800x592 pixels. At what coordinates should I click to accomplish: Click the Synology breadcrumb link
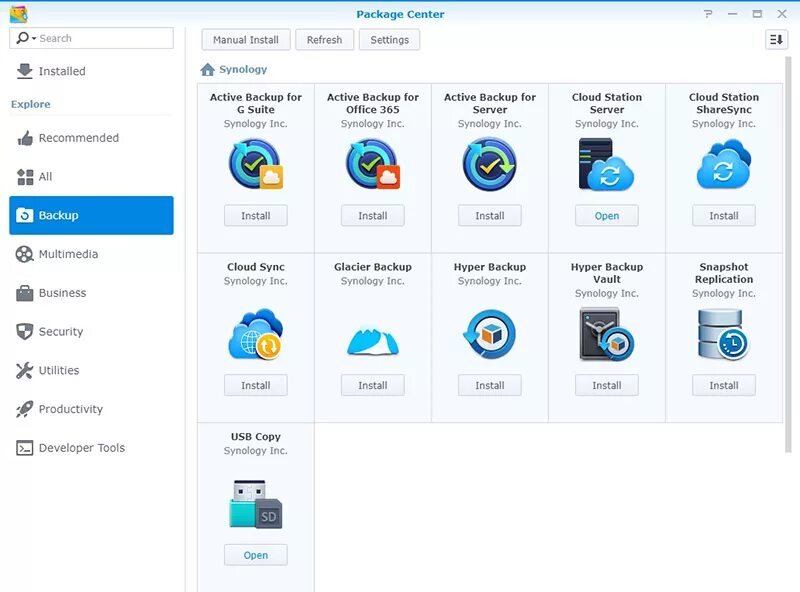click(243, 69)
